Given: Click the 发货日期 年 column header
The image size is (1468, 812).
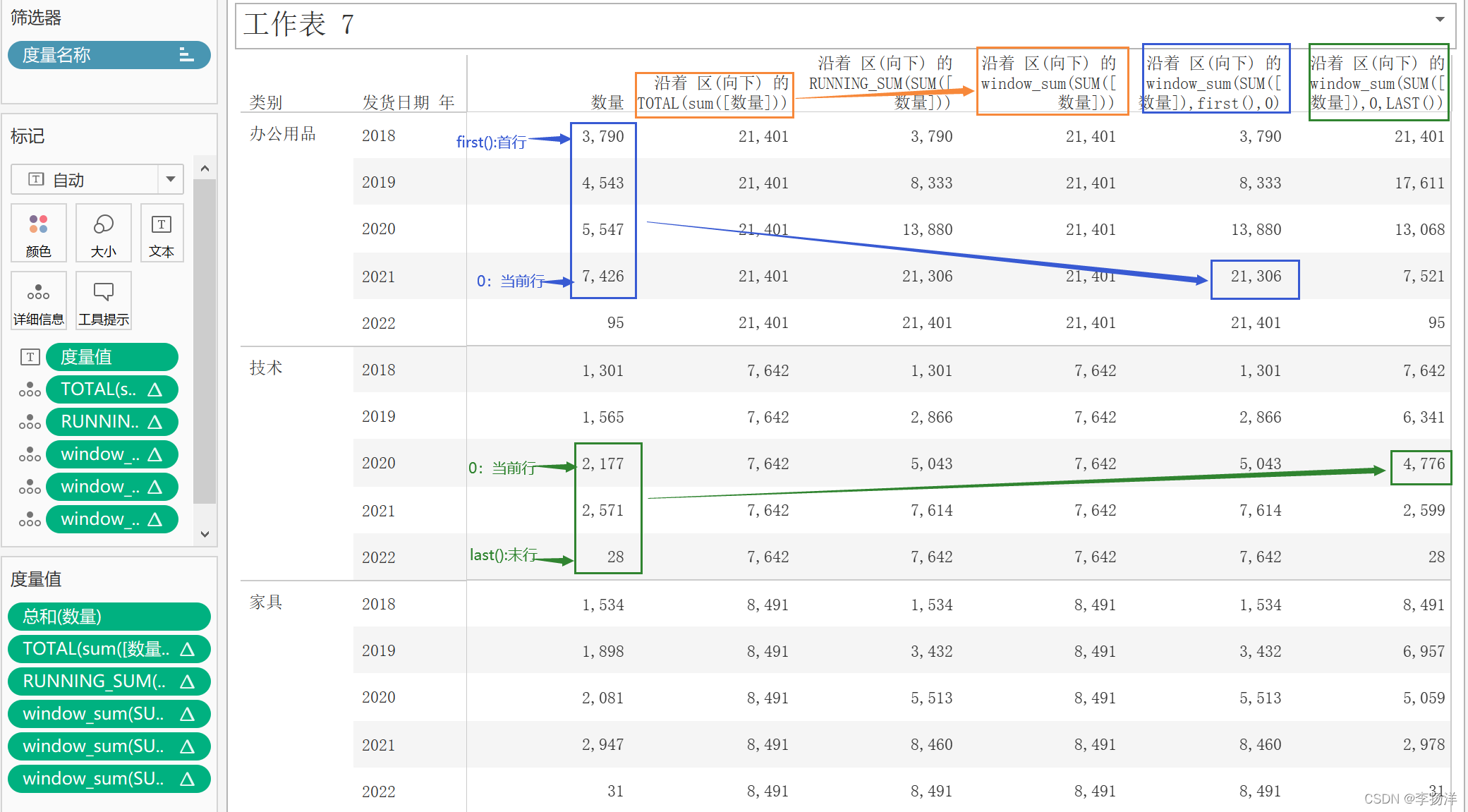Looking at the screenshot, I should click(408, 102).
